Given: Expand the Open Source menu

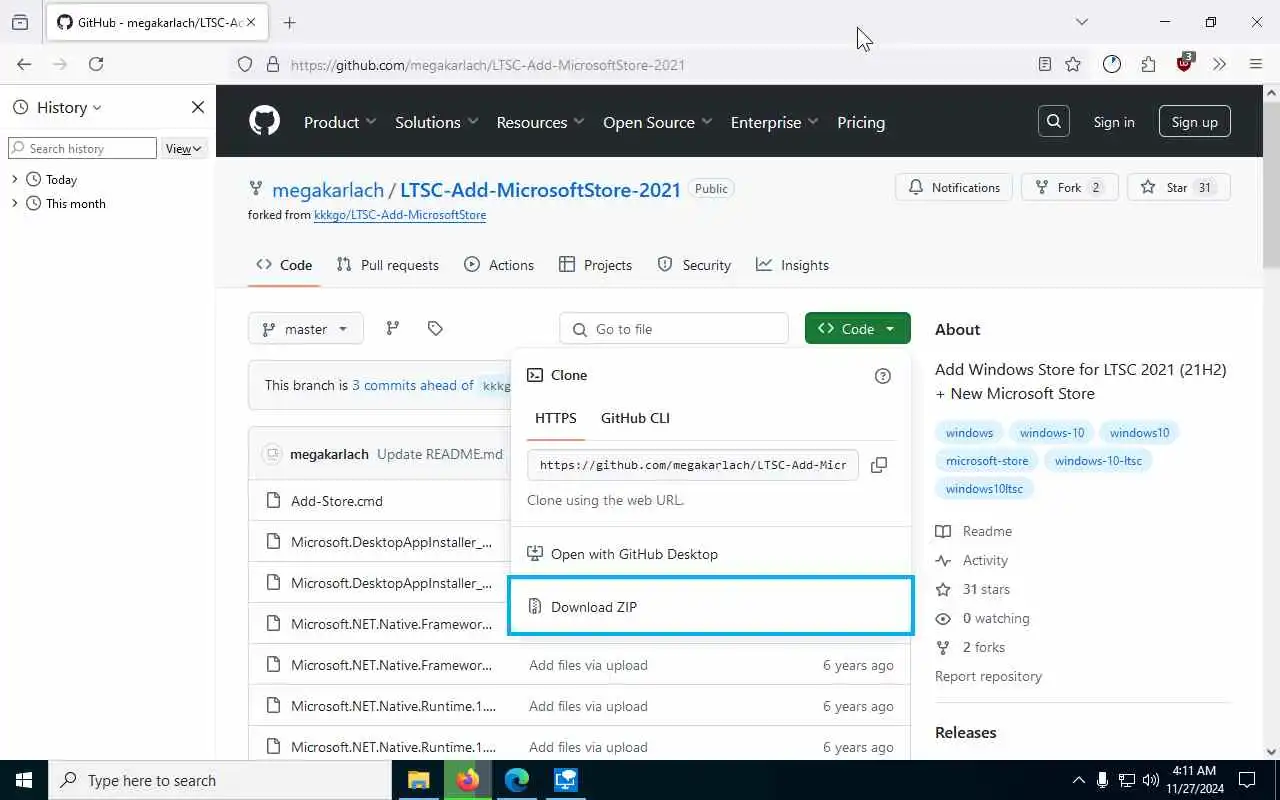Looking at the screenshot, I should click(657, 122).
